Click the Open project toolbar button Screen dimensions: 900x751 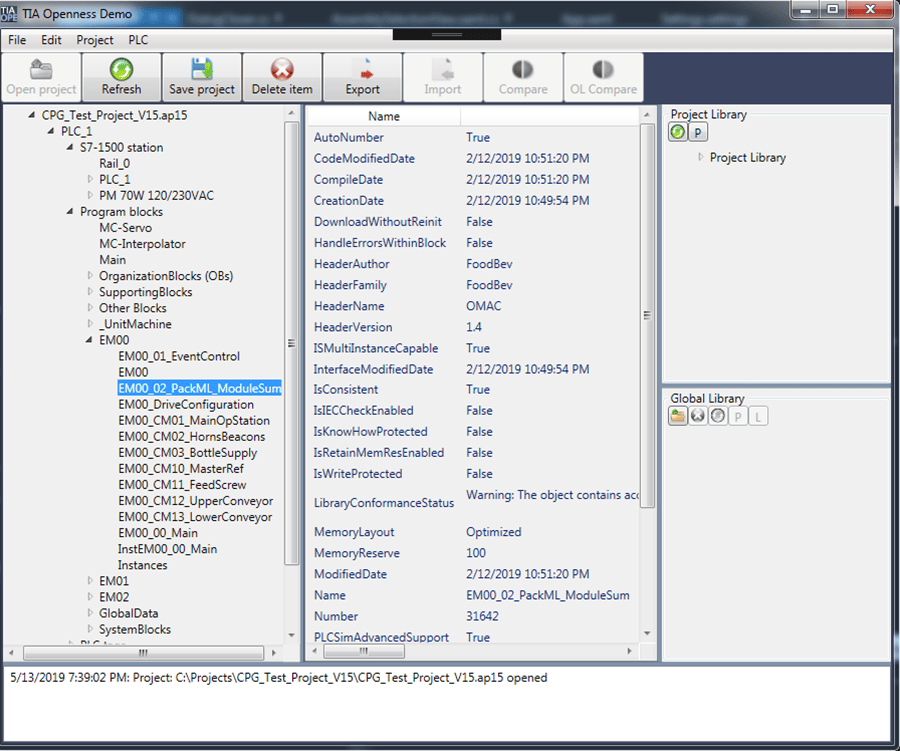[41, 78]
